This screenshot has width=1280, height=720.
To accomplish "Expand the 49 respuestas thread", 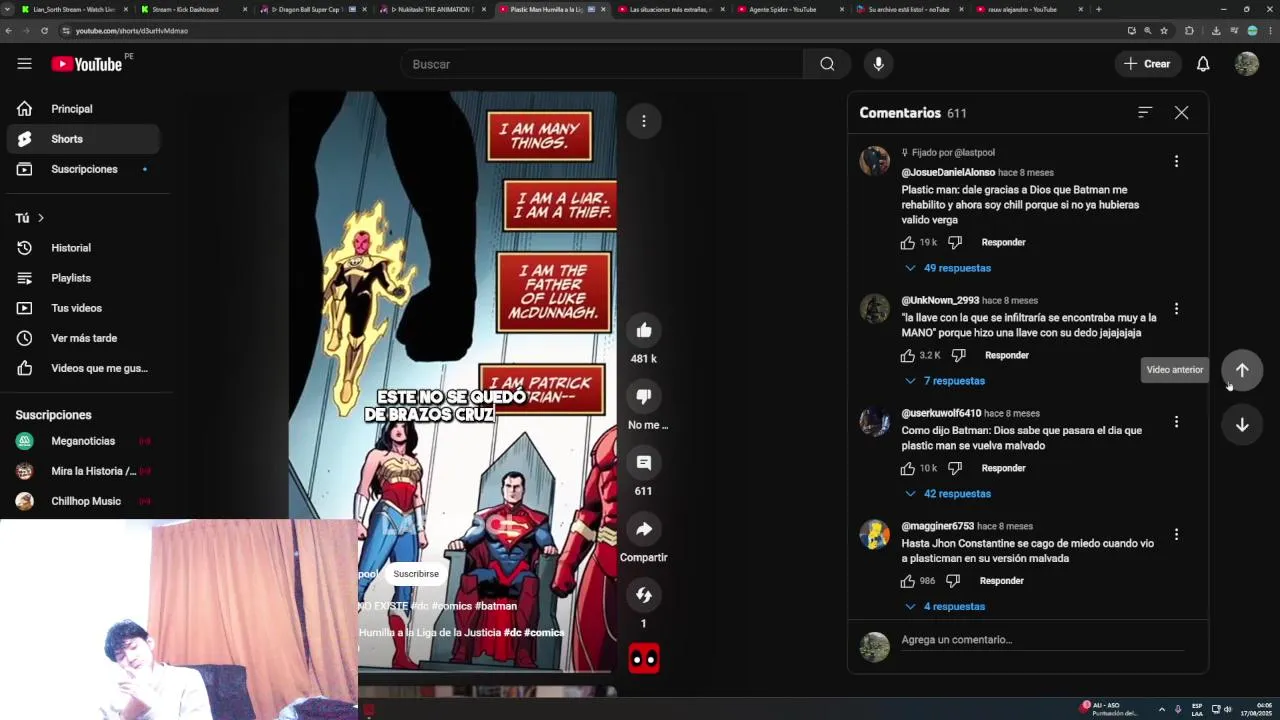I will pos(947,268).
